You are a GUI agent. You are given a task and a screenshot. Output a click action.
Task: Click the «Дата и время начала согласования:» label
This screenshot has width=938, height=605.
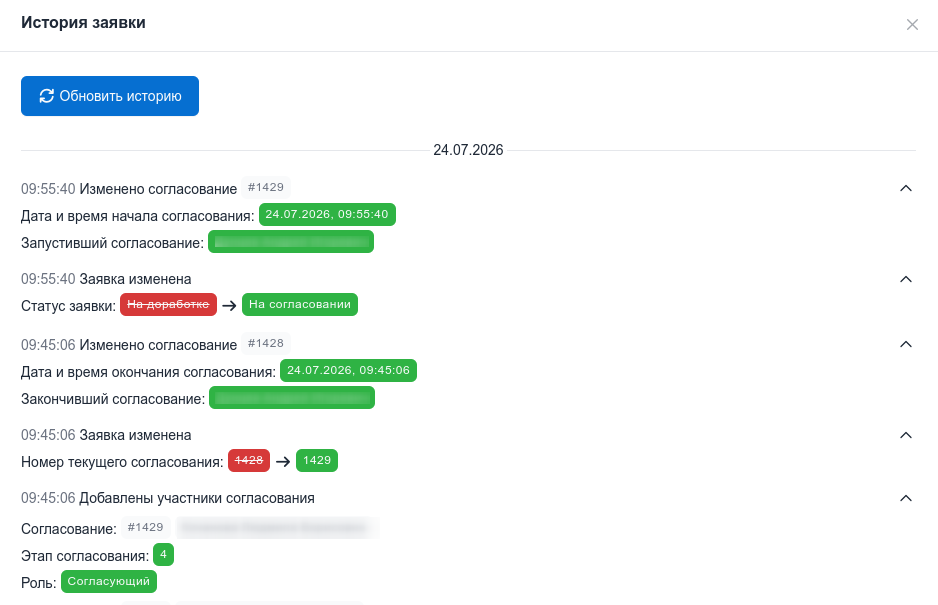(x=138, y=216)
